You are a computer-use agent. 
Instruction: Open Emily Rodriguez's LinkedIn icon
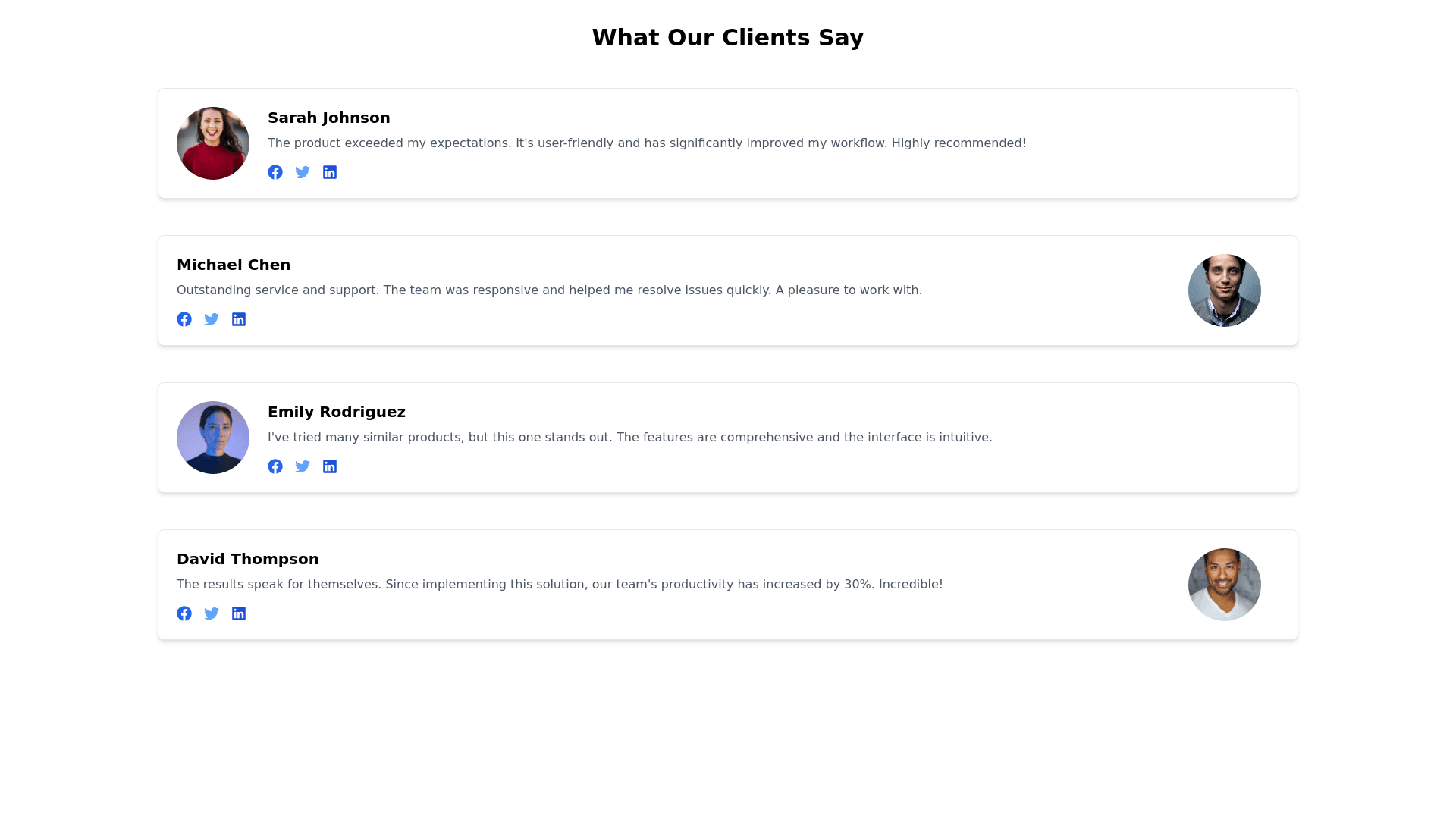[330, 466]
